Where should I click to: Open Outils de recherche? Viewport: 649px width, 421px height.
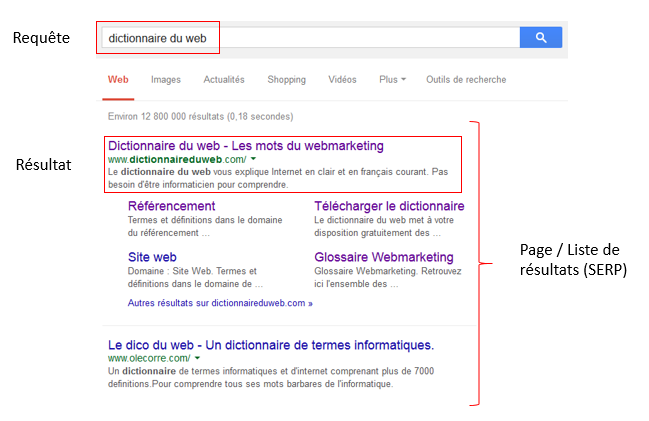coord(466,79)
